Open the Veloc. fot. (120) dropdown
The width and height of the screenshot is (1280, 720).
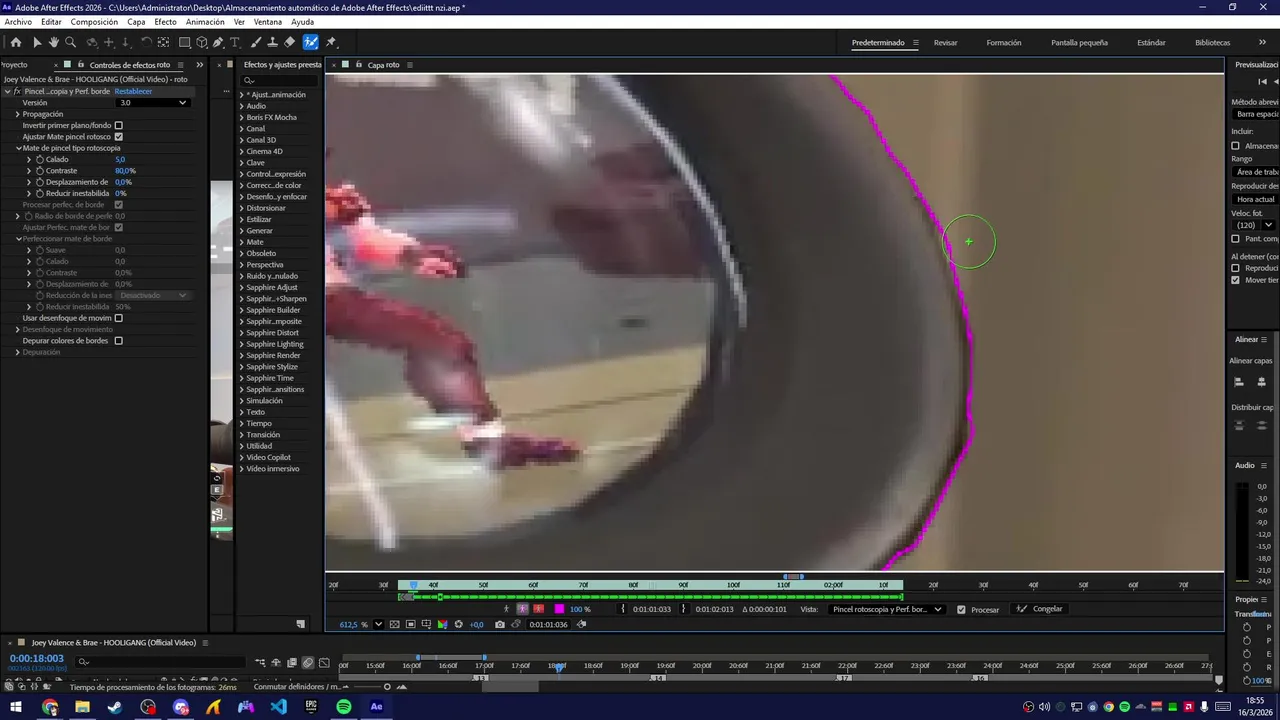pyautogui.click(x=1254, y=225)
